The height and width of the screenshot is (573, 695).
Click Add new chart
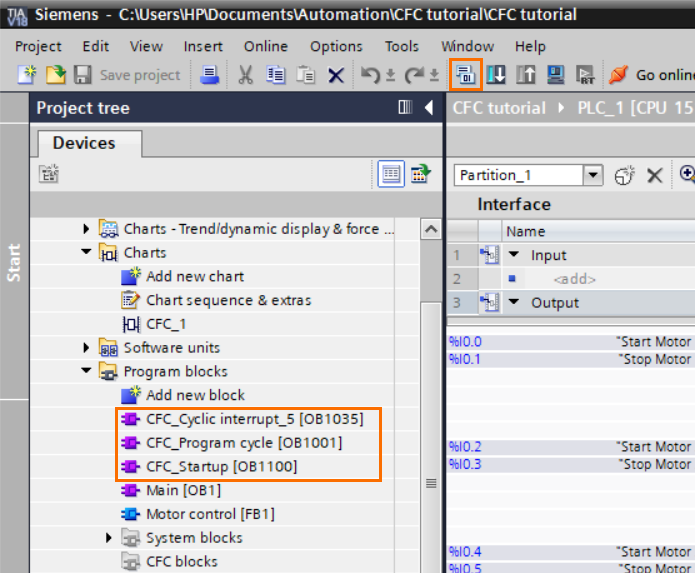[195, 277]
